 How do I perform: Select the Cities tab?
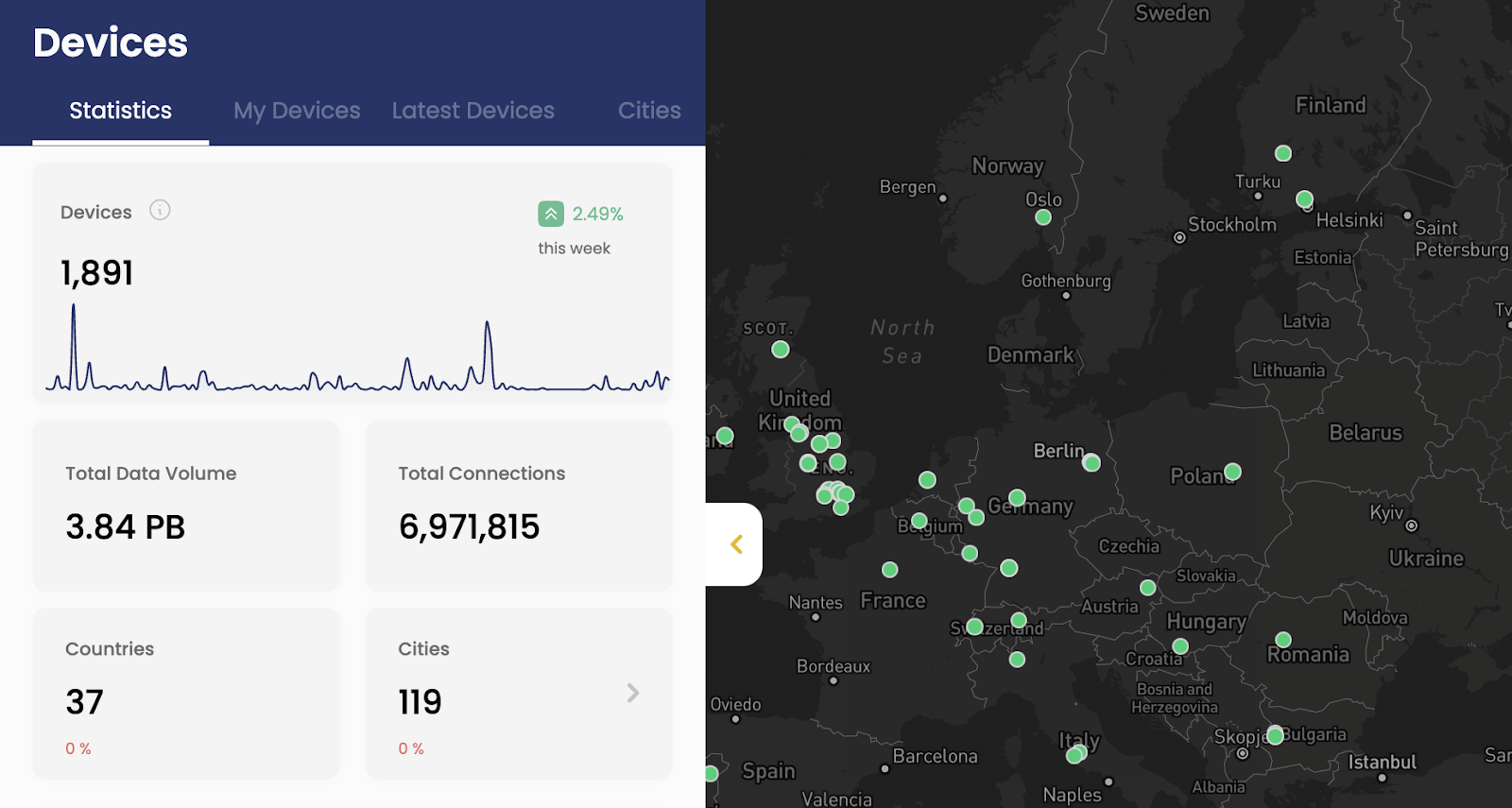click(648, 111)
